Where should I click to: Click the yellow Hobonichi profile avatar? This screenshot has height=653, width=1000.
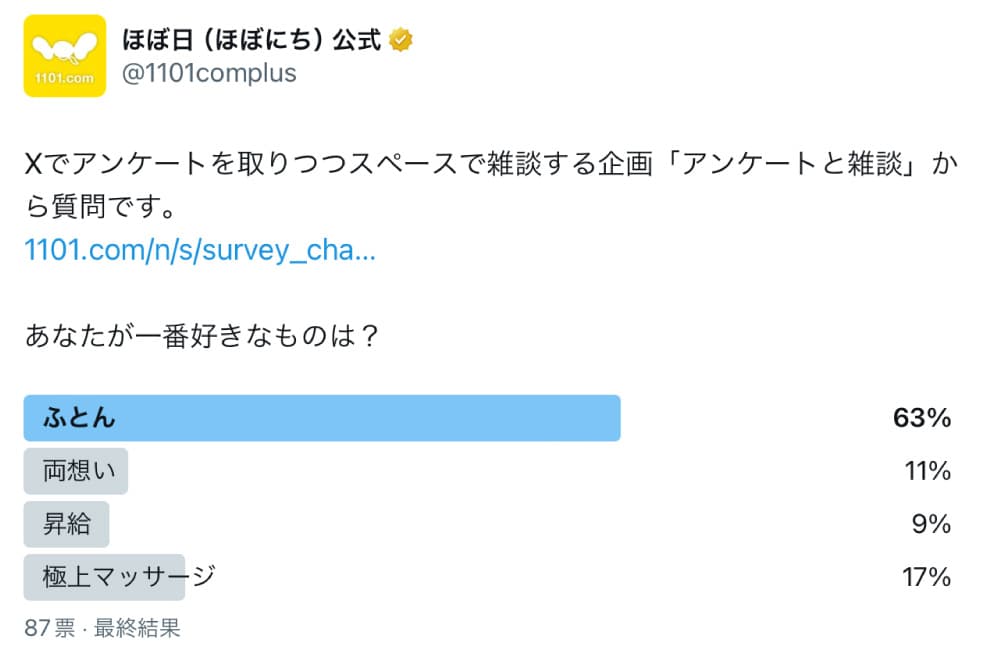(65, 56)
